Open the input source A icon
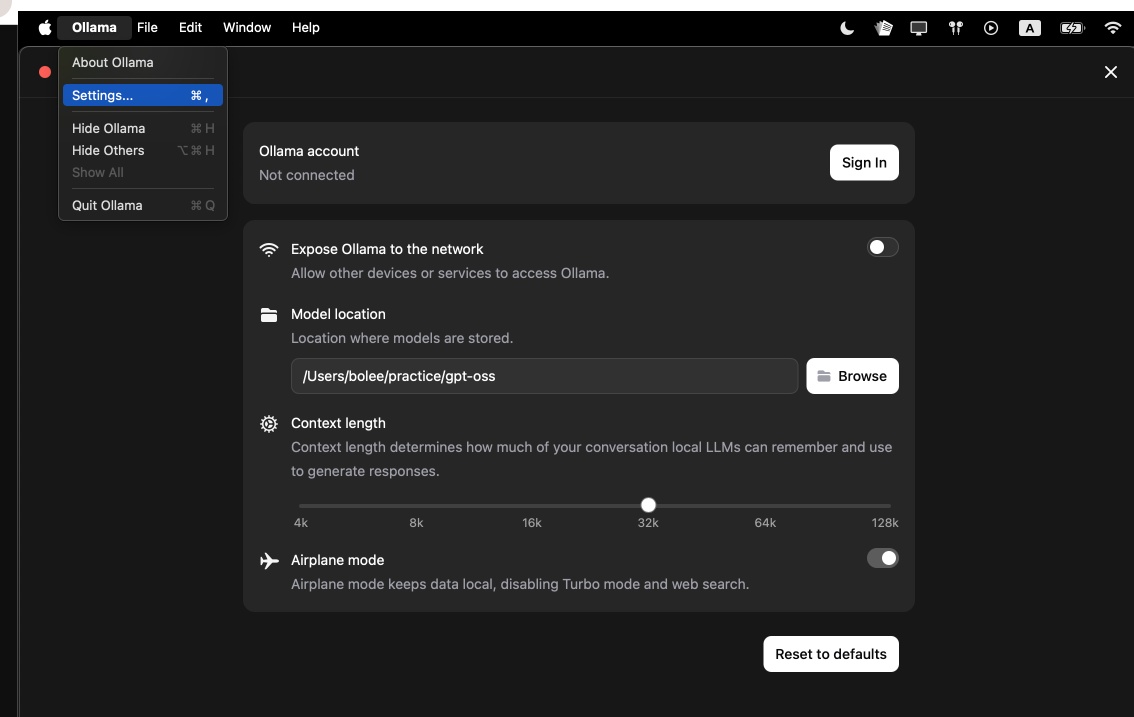Image resolution: width=1134 pixels, height=717 pixels. 1030,27
